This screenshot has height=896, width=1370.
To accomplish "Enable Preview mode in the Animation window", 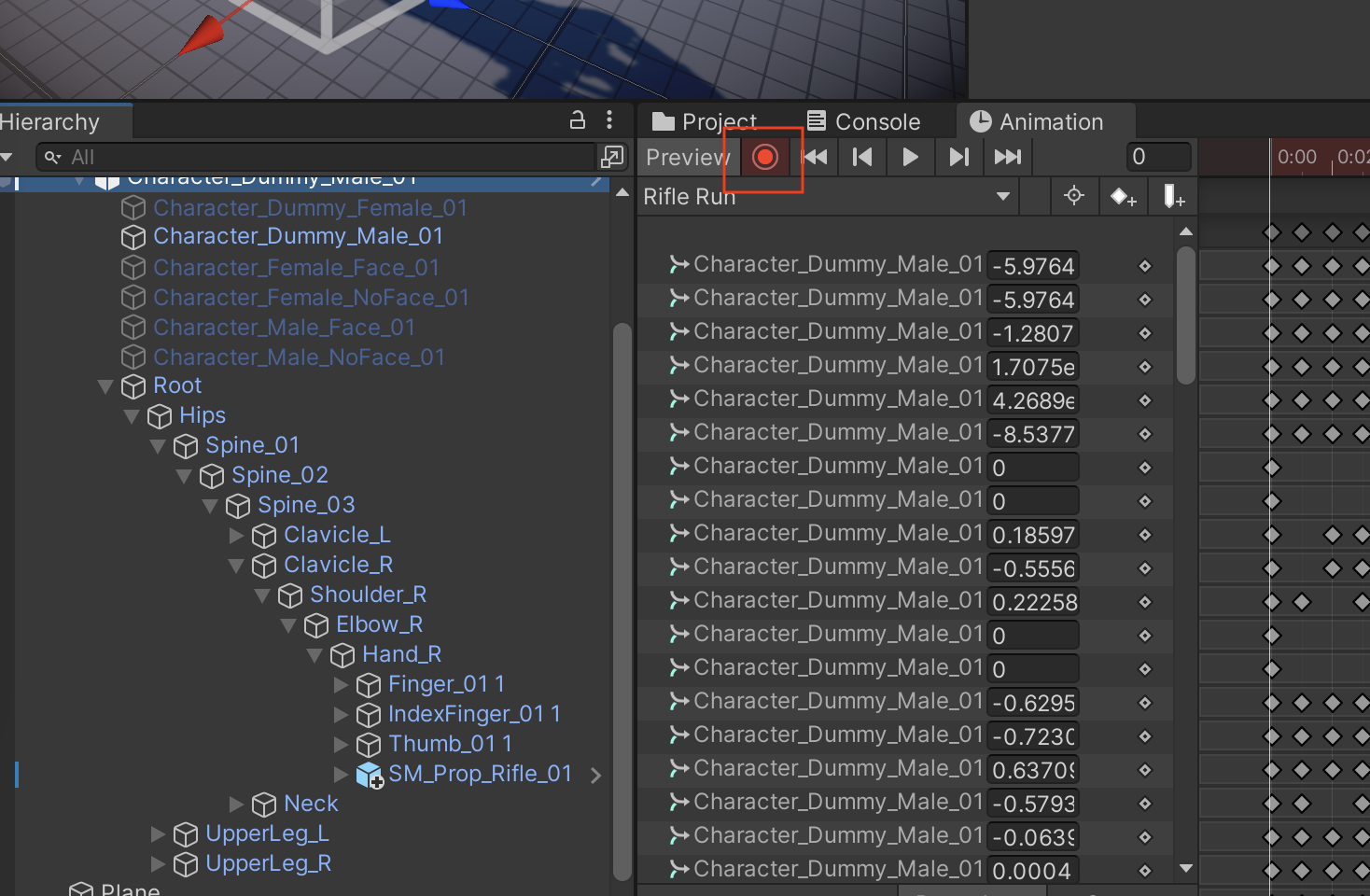I will [688, 157].
